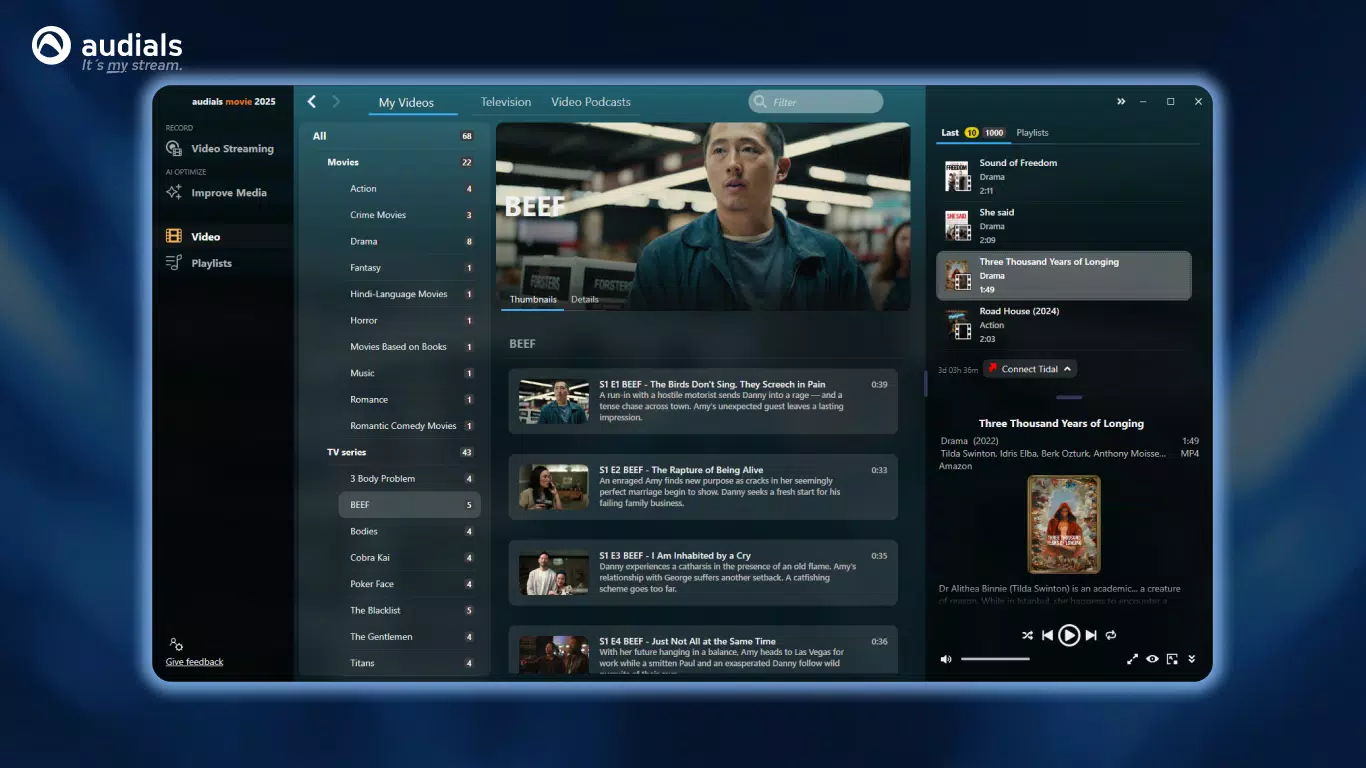Select the Titans series
Image resolution: width=1366 pixels, height=768 pixels.
[x=409, y=662]
